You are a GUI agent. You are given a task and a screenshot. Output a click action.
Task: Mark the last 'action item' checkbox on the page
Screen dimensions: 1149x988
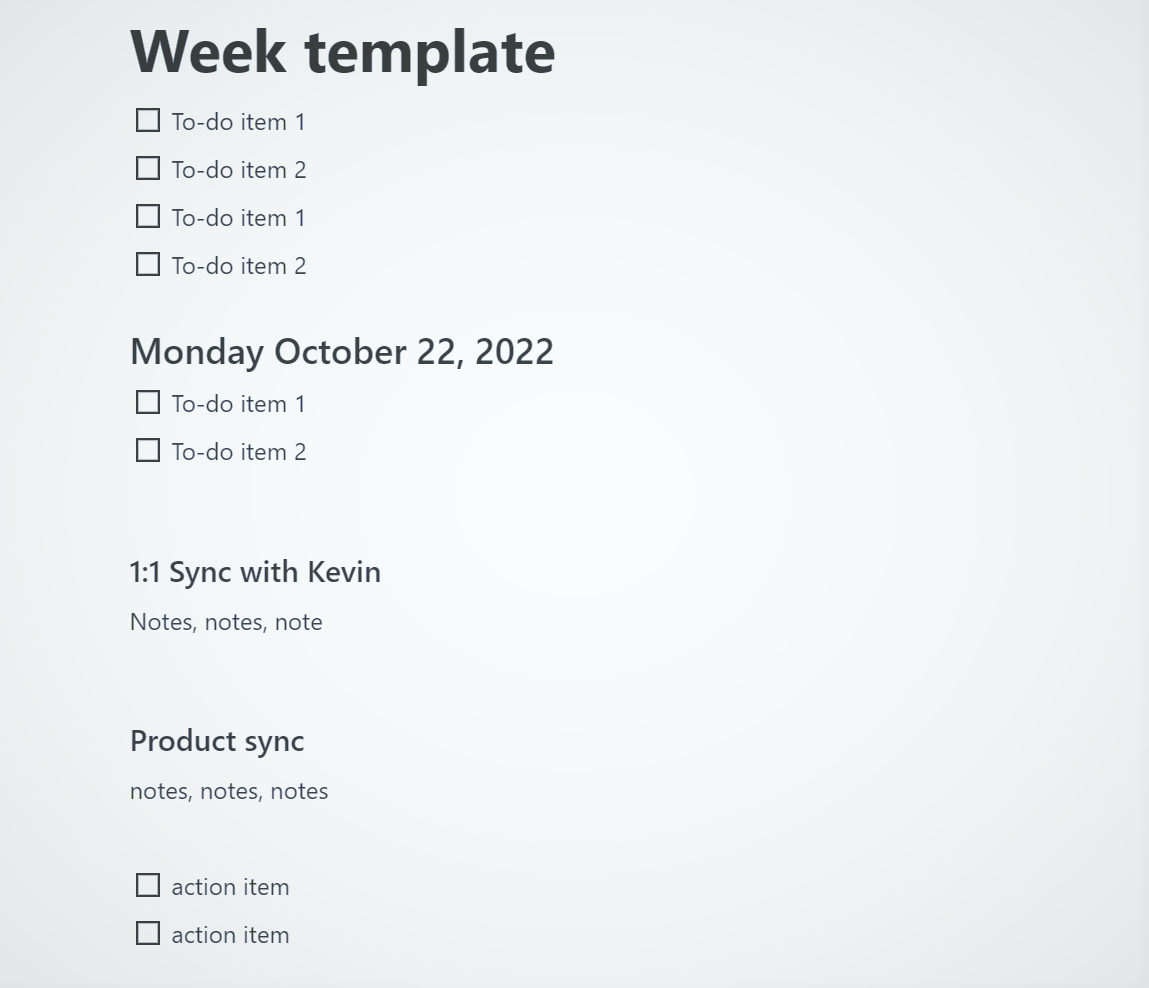click(147, 932)
